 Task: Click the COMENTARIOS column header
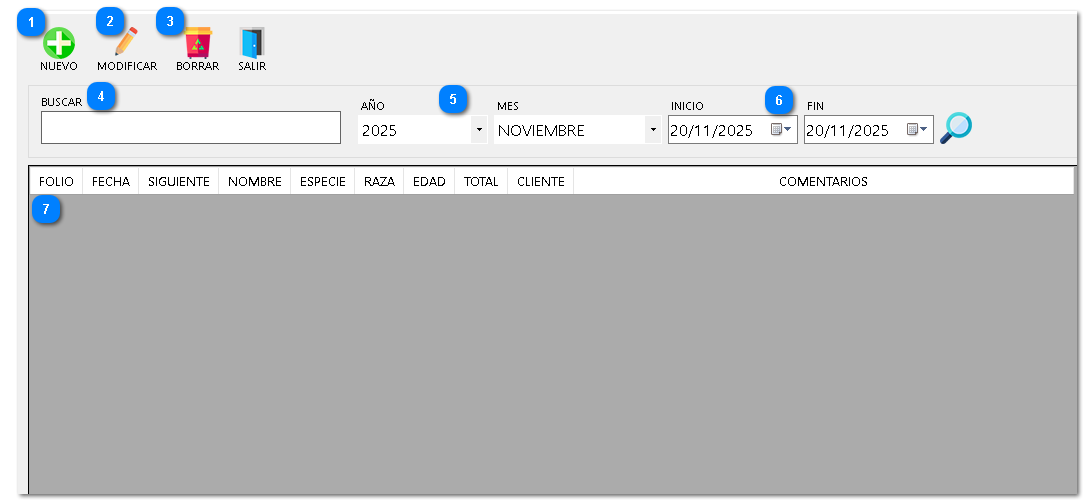[x=823, y=182]
